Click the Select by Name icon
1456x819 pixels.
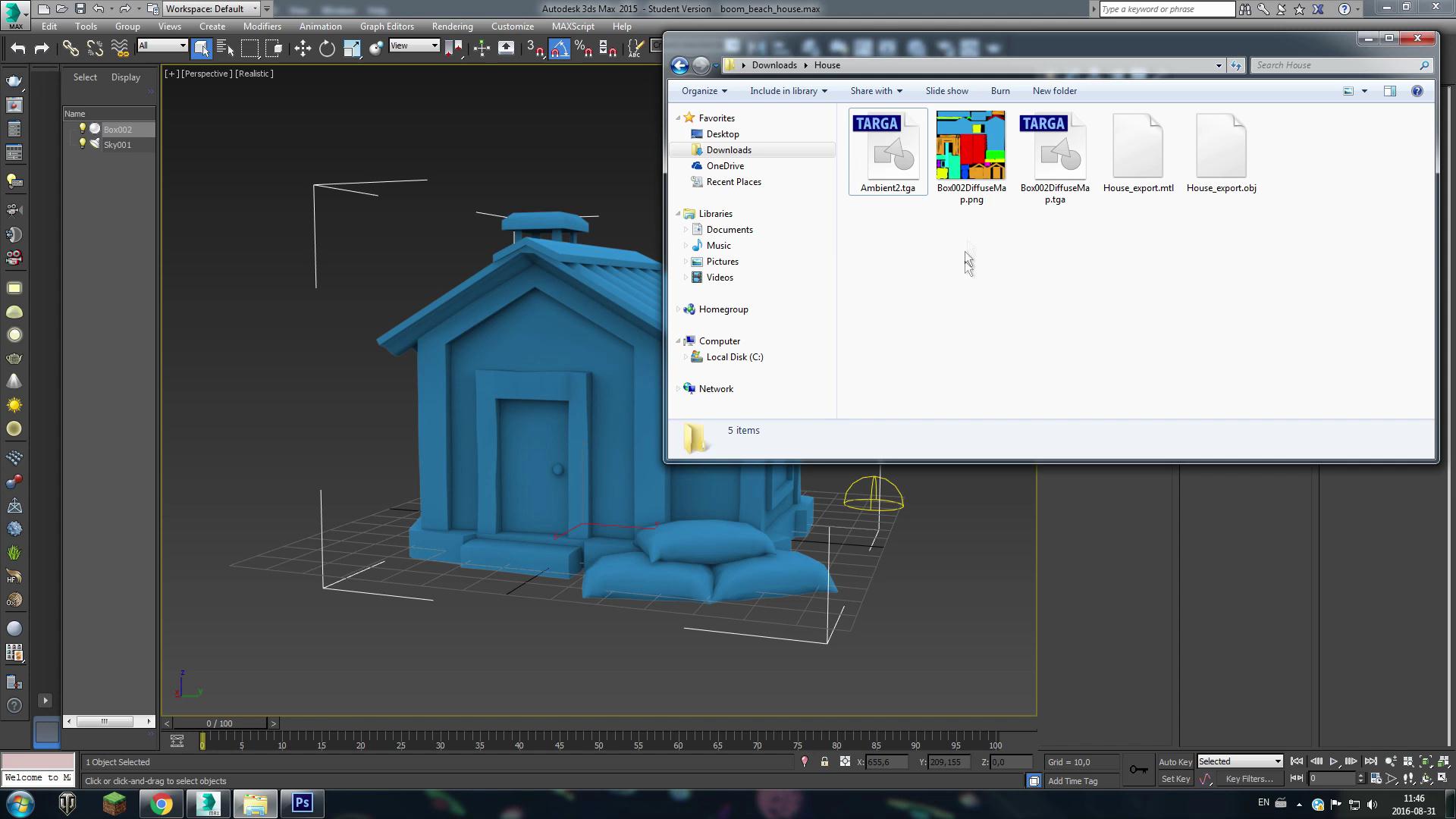coord(225,49)
